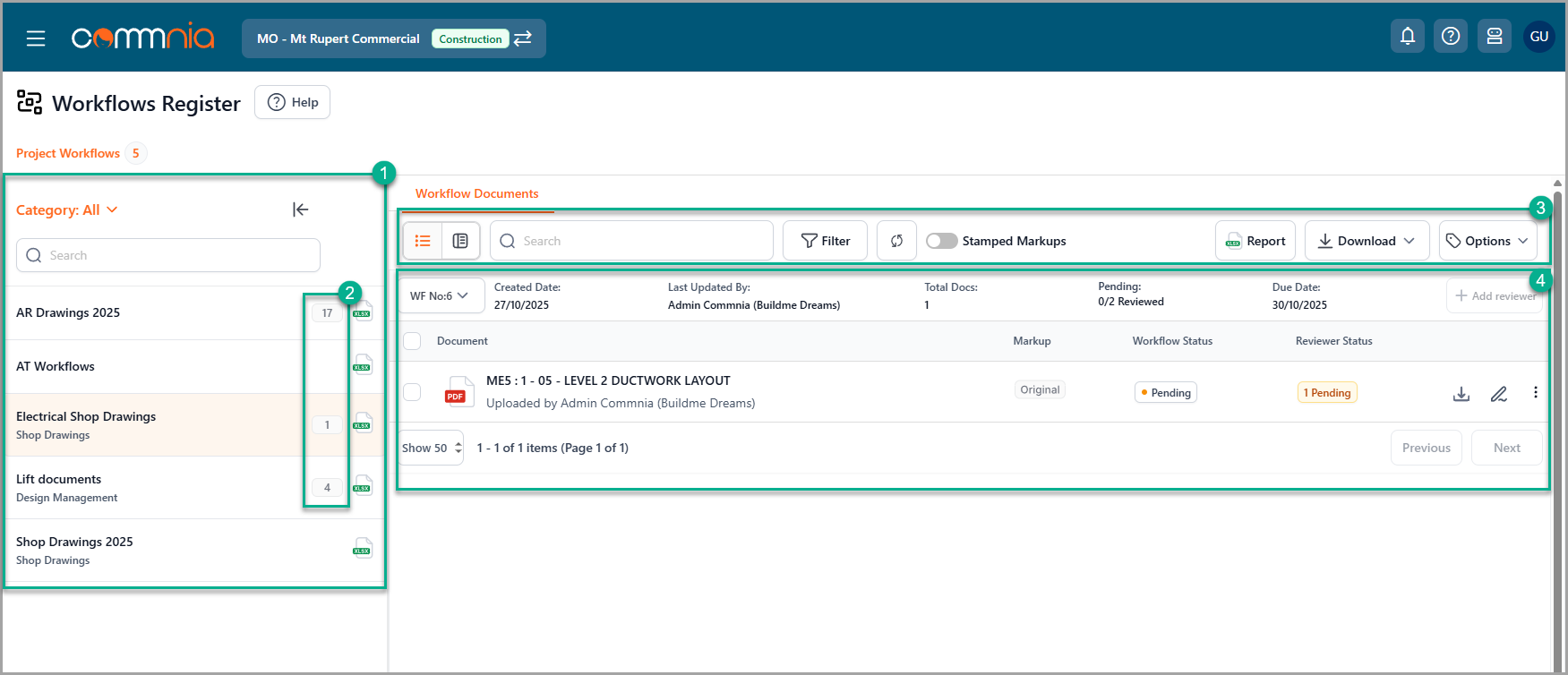Check the select-all documents checkbox
Viewport: 1568px width, 675px height.
(412, 341)
